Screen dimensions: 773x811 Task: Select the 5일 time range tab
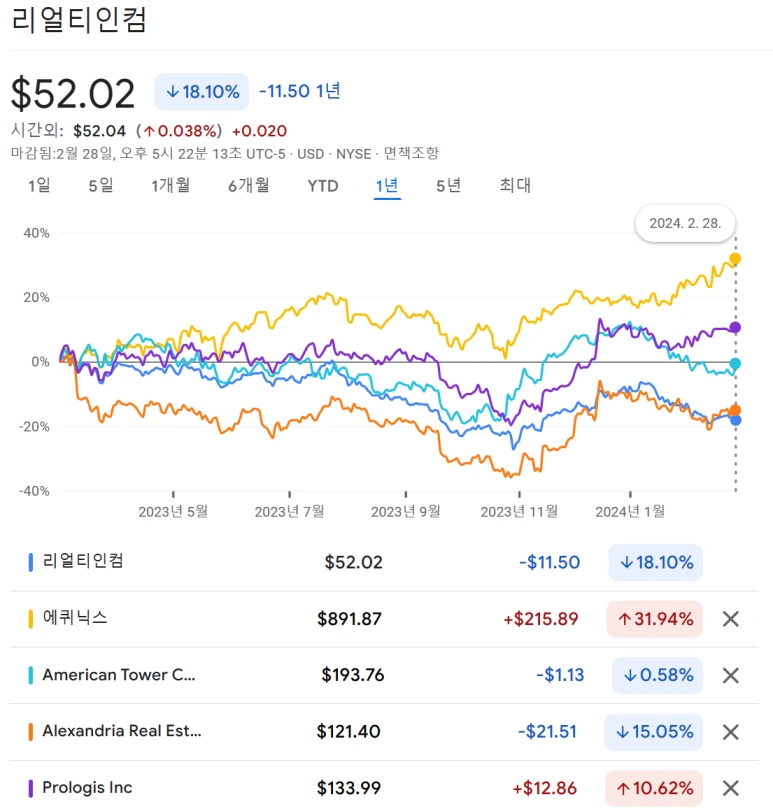click(x=101, y=185)
